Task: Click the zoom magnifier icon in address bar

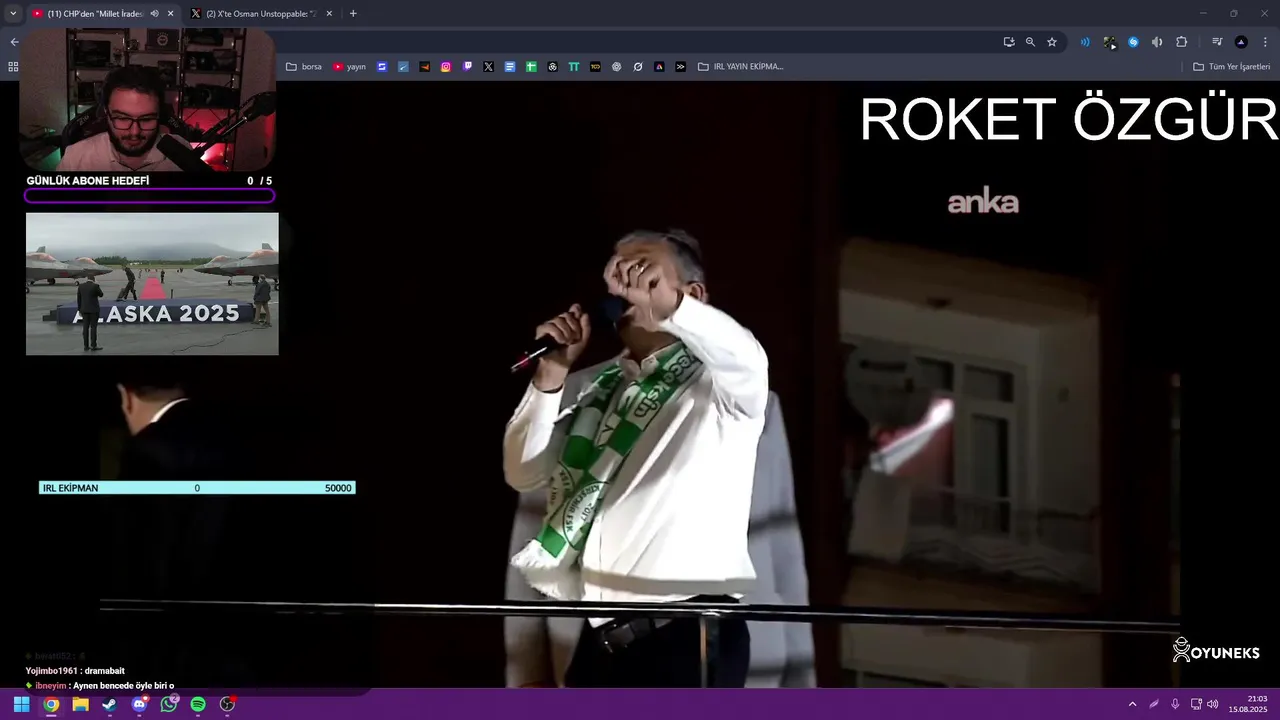Action: (x=1030, y=42)
